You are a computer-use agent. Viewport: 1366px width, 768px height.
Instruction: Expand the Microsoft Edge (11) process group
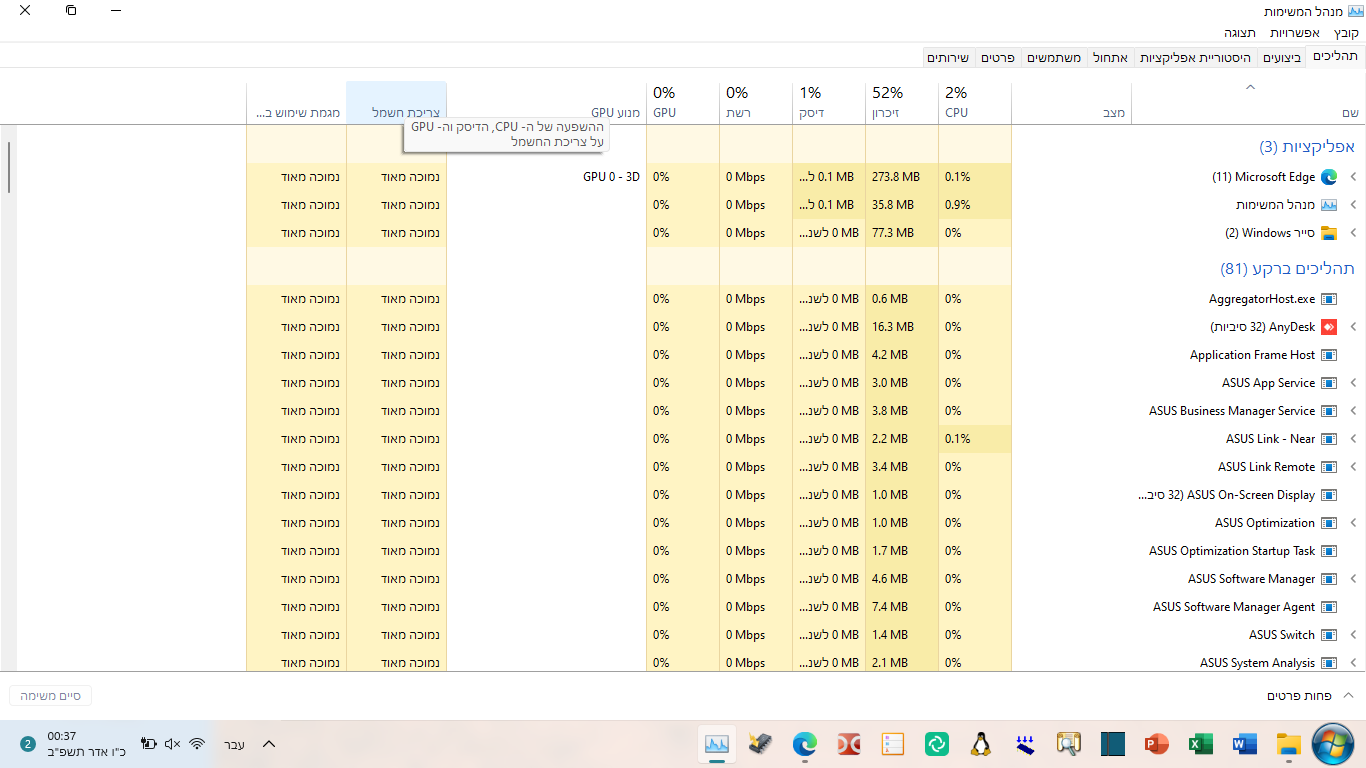pyautogui.click(x=1354, y=177)
